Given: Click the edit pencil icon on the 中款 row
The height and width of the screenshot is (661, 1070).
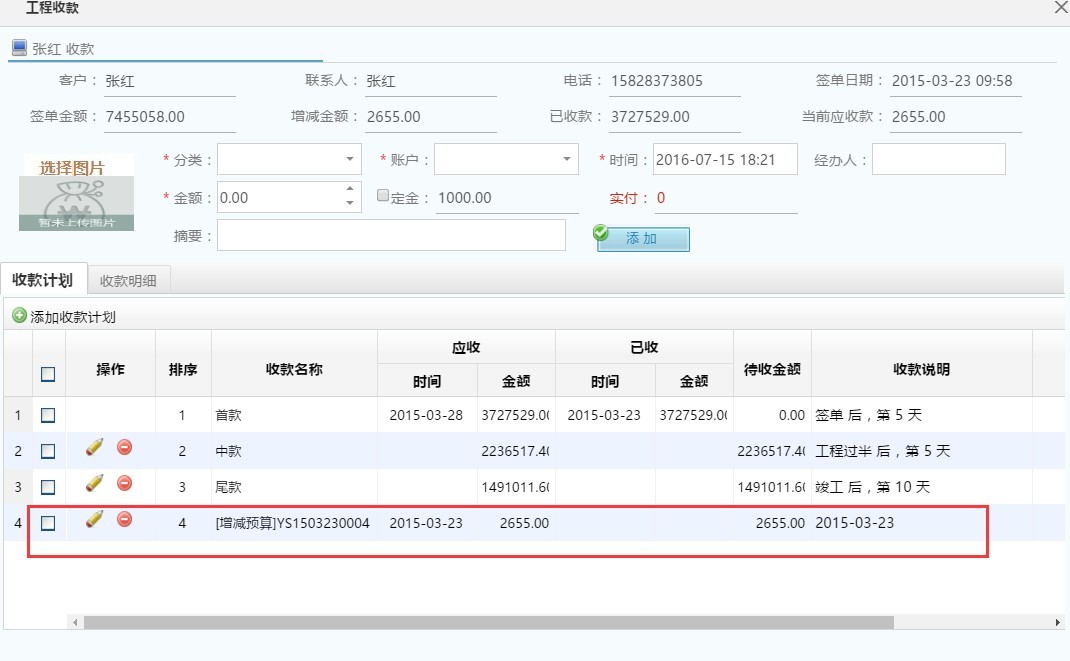Looking at the screenshot, I should [x=97, y=448].
